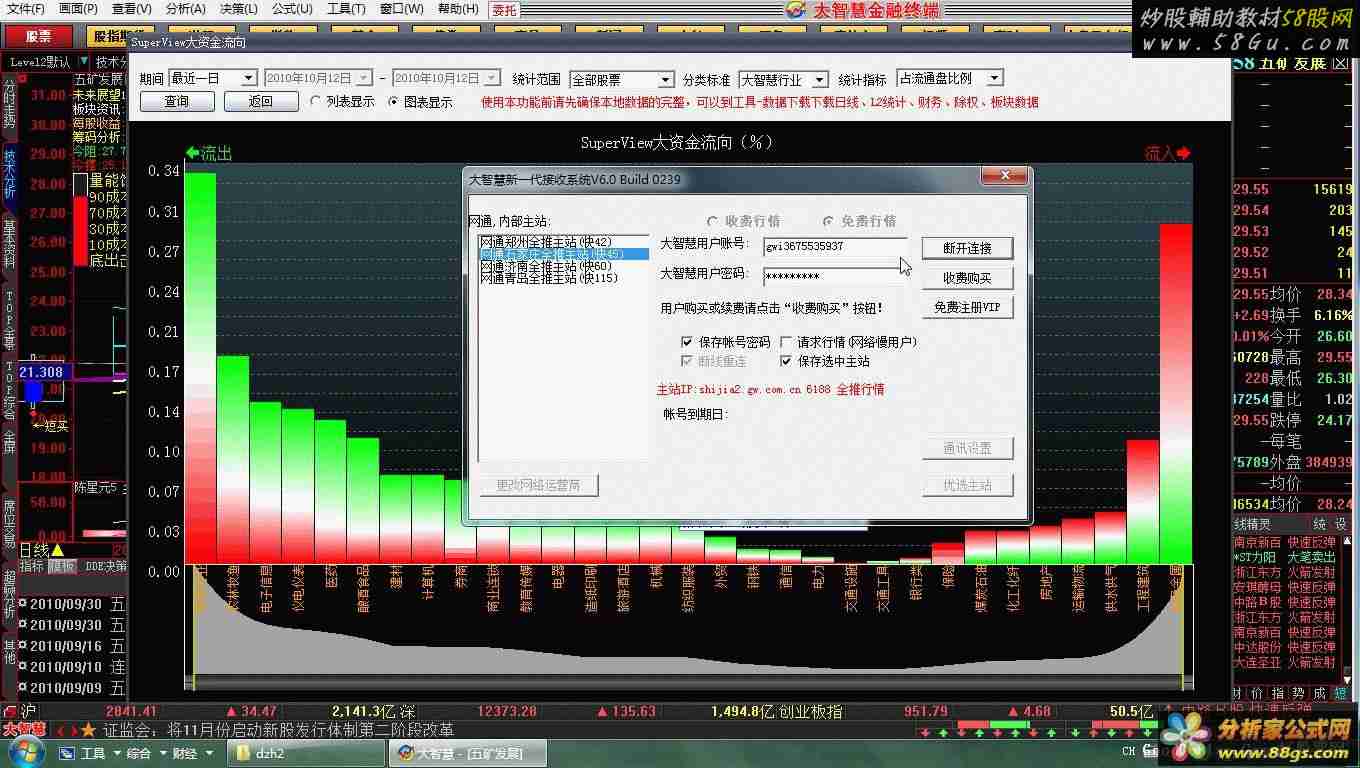Click the tall red 有色金属 inflow bar

pyautogui.click(x=1176, y=393)
